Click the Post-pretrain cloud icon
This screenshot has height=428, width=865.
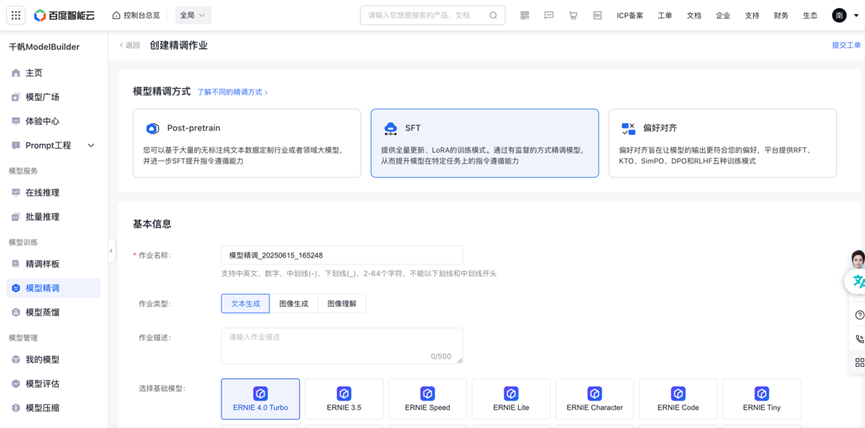[x=152, y=129]
